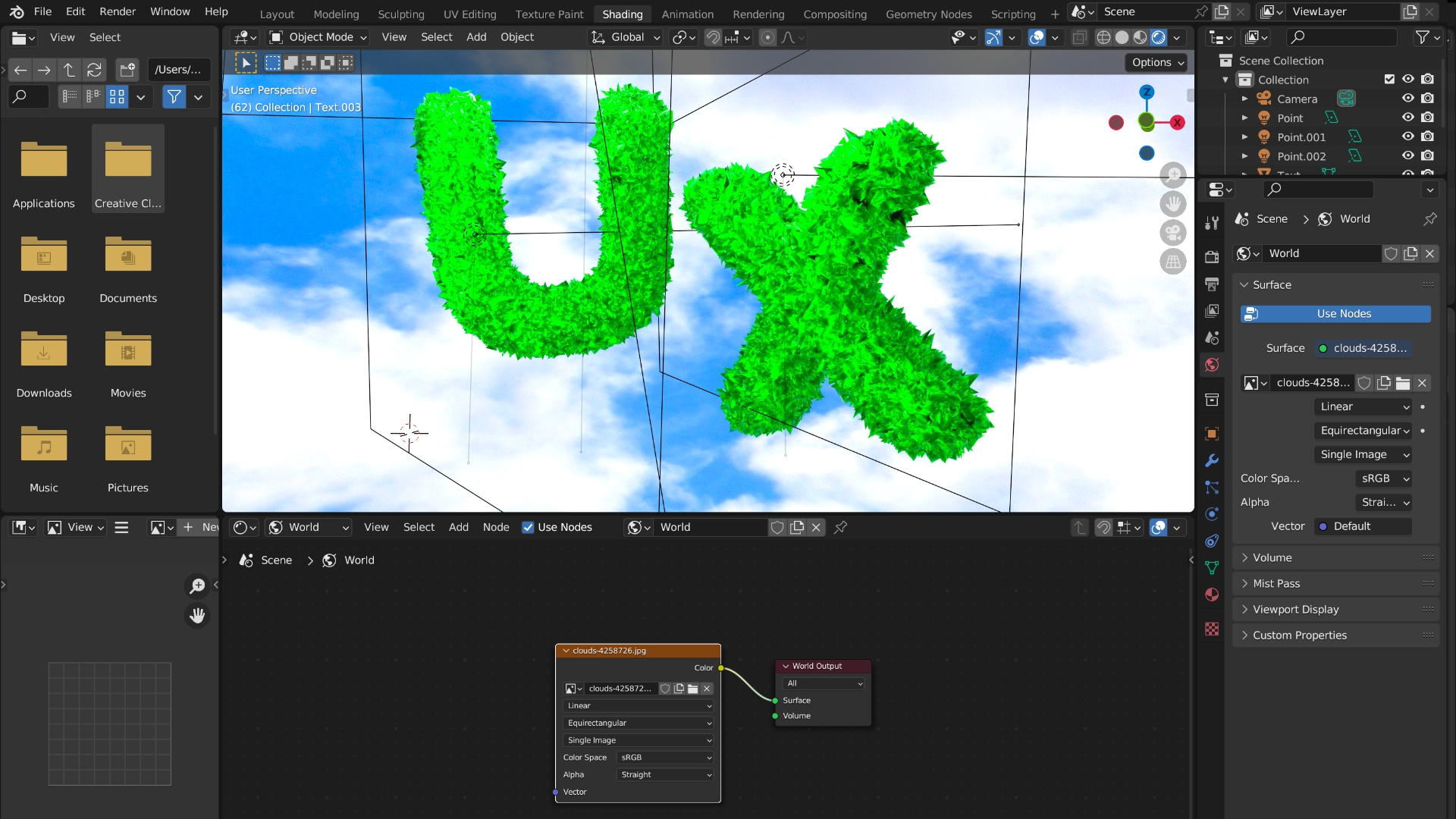
Task: Click the Color output socket on image node
Action: coord(720,668)
